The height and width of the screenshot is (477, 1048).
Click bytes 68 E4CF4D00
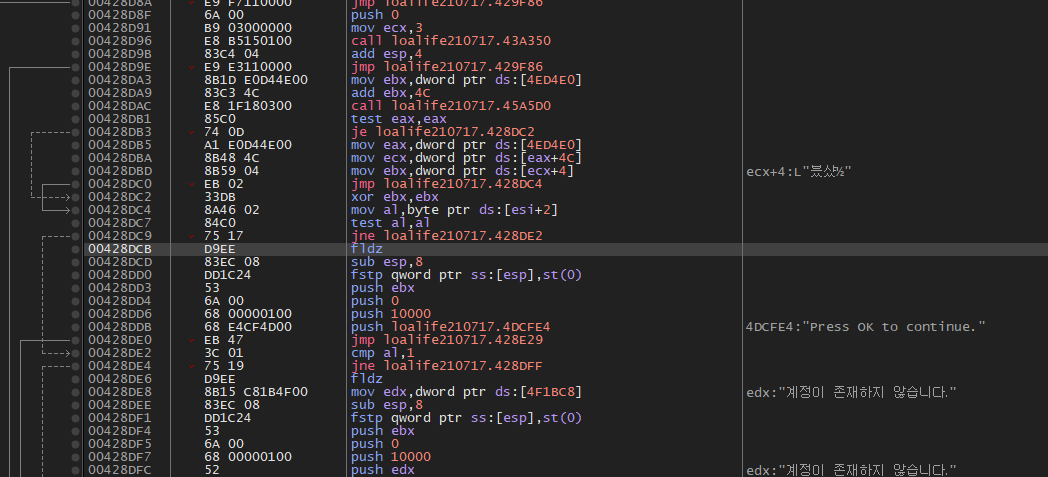click(248, 327)
